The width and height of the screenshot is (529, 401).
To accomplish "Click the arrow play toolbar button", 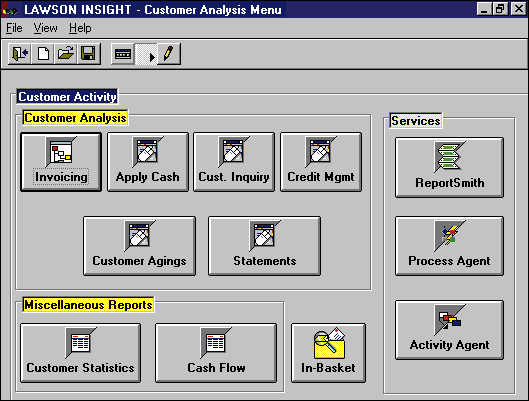I will pos(146,54).
